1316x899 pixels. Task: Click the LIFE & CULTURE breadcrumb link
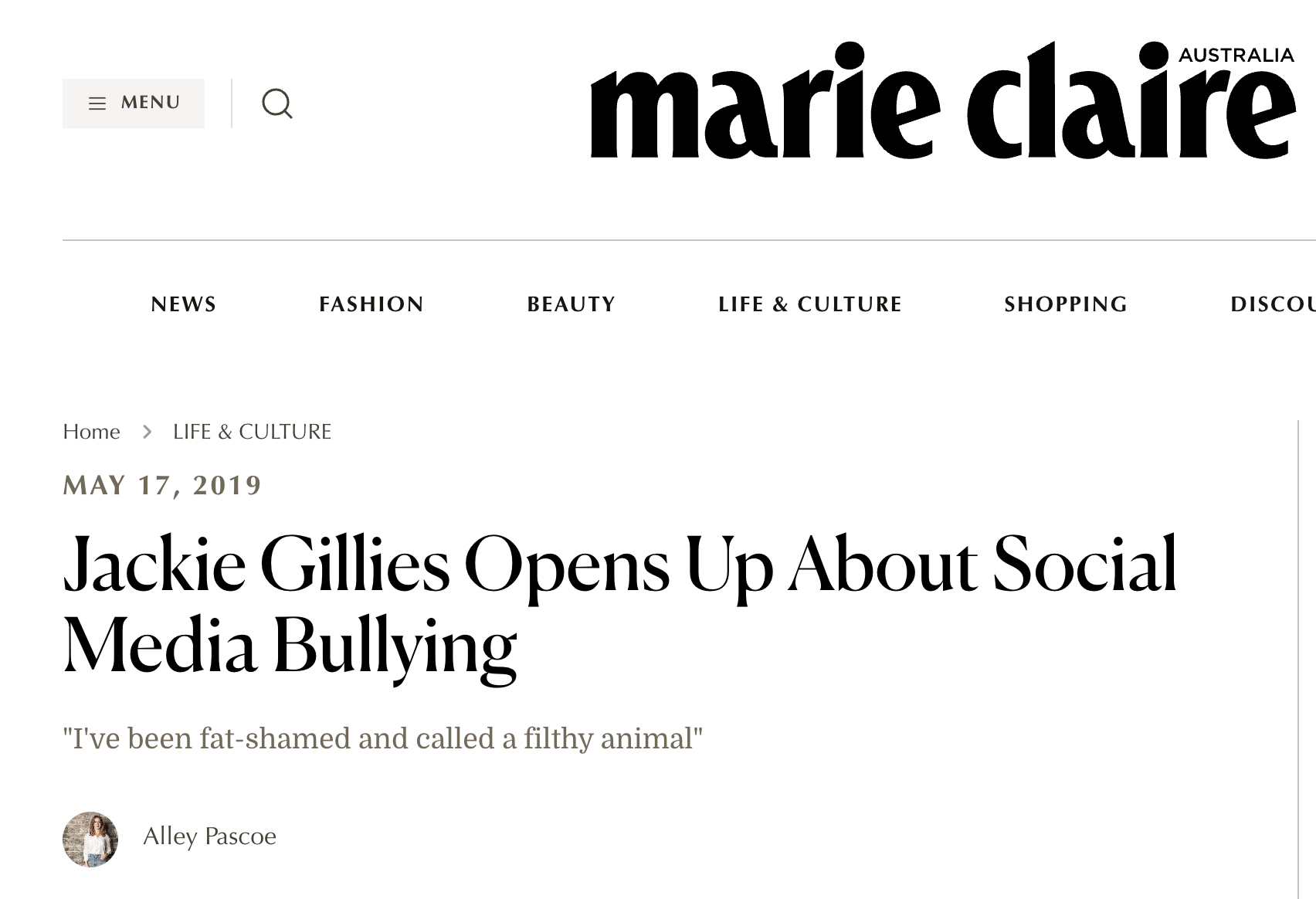tap(252, 432)
